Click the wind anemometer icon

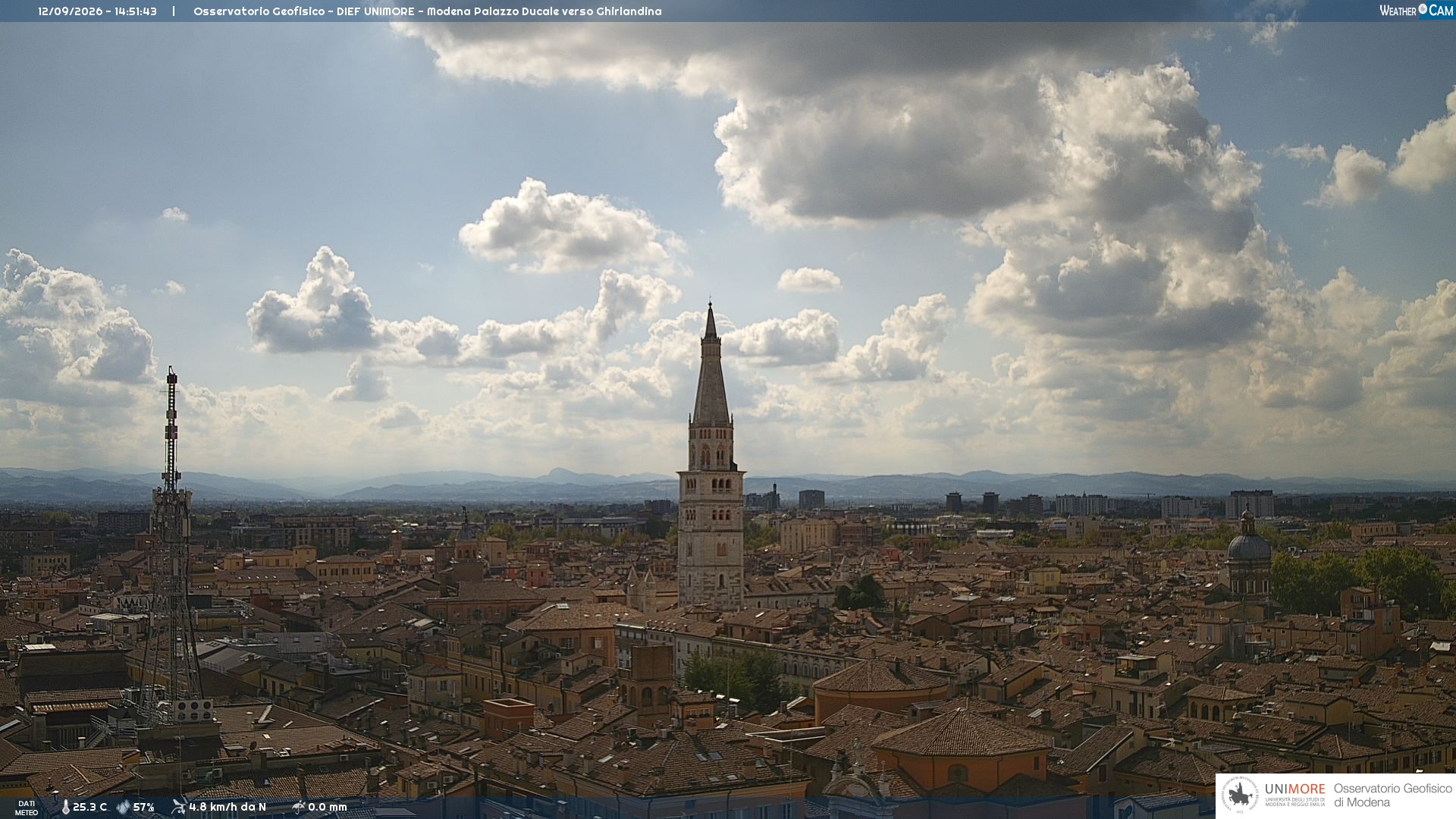click(178, 807)
